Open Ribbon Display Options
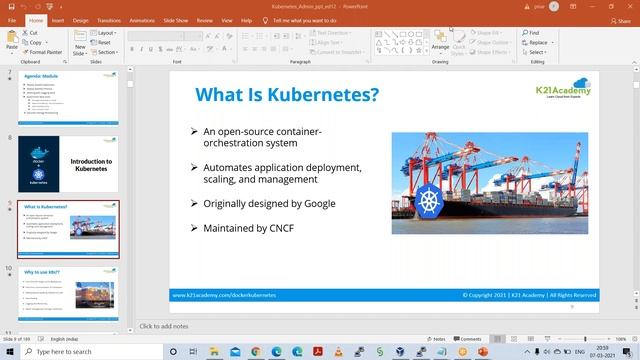 click(x=573, y=7)
